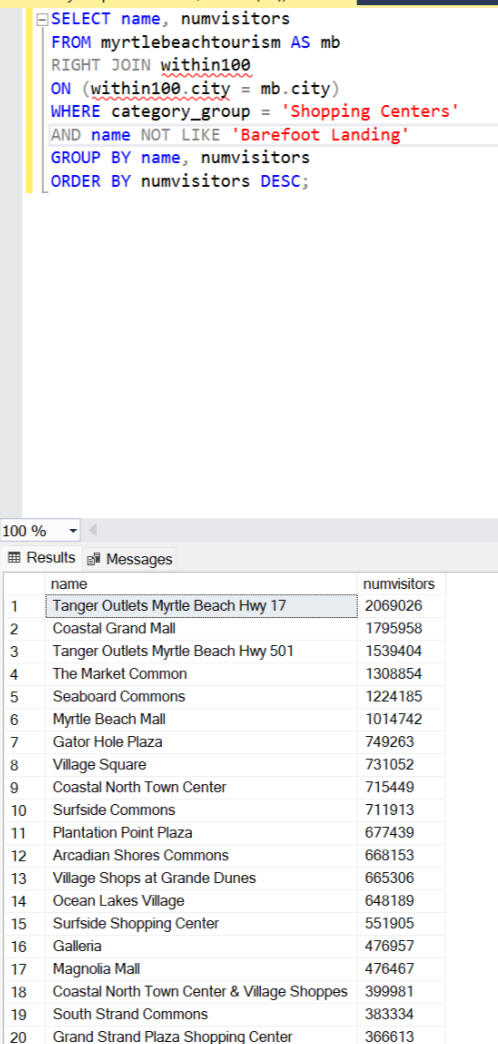The height and width of the screenshot is (1044, 498).
Task: Place cursor in 'Barefoot Landing' string
Action: [320, 134]
